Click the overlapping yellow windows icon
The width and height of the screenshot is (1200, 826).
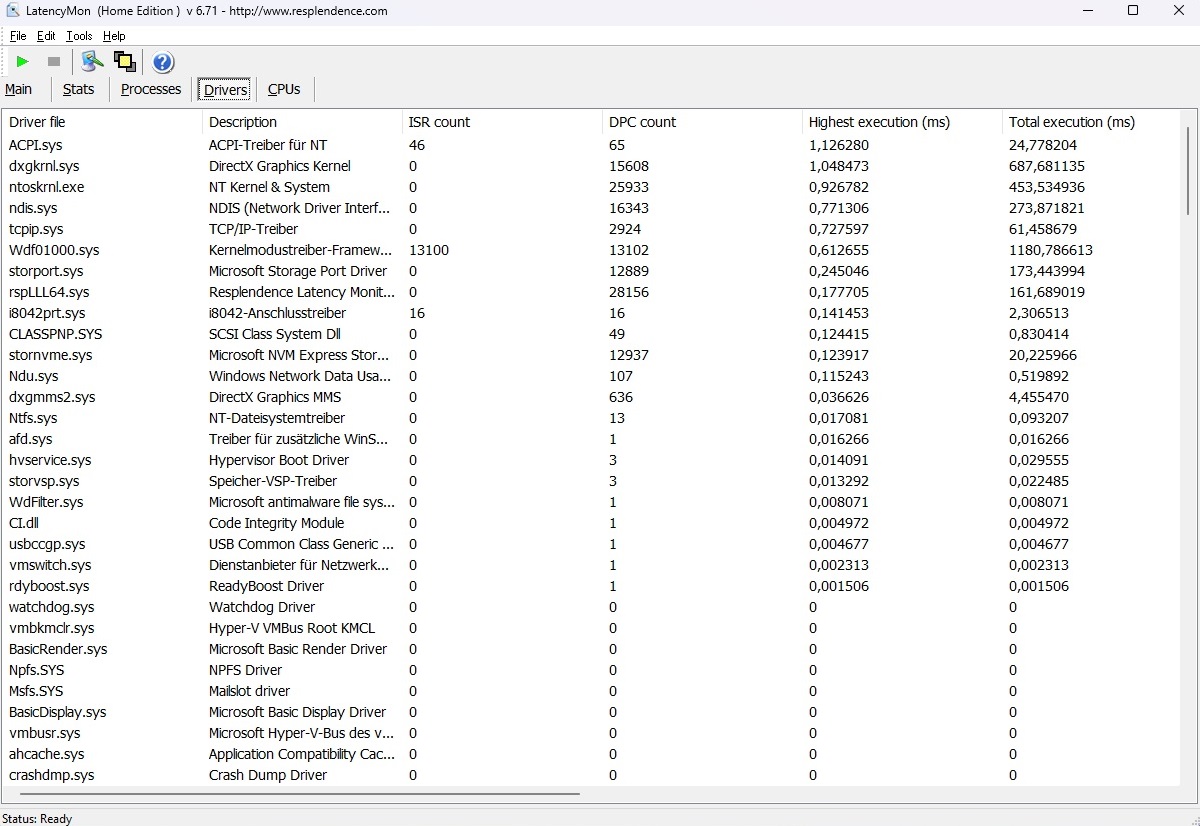(x=124, y=62)
